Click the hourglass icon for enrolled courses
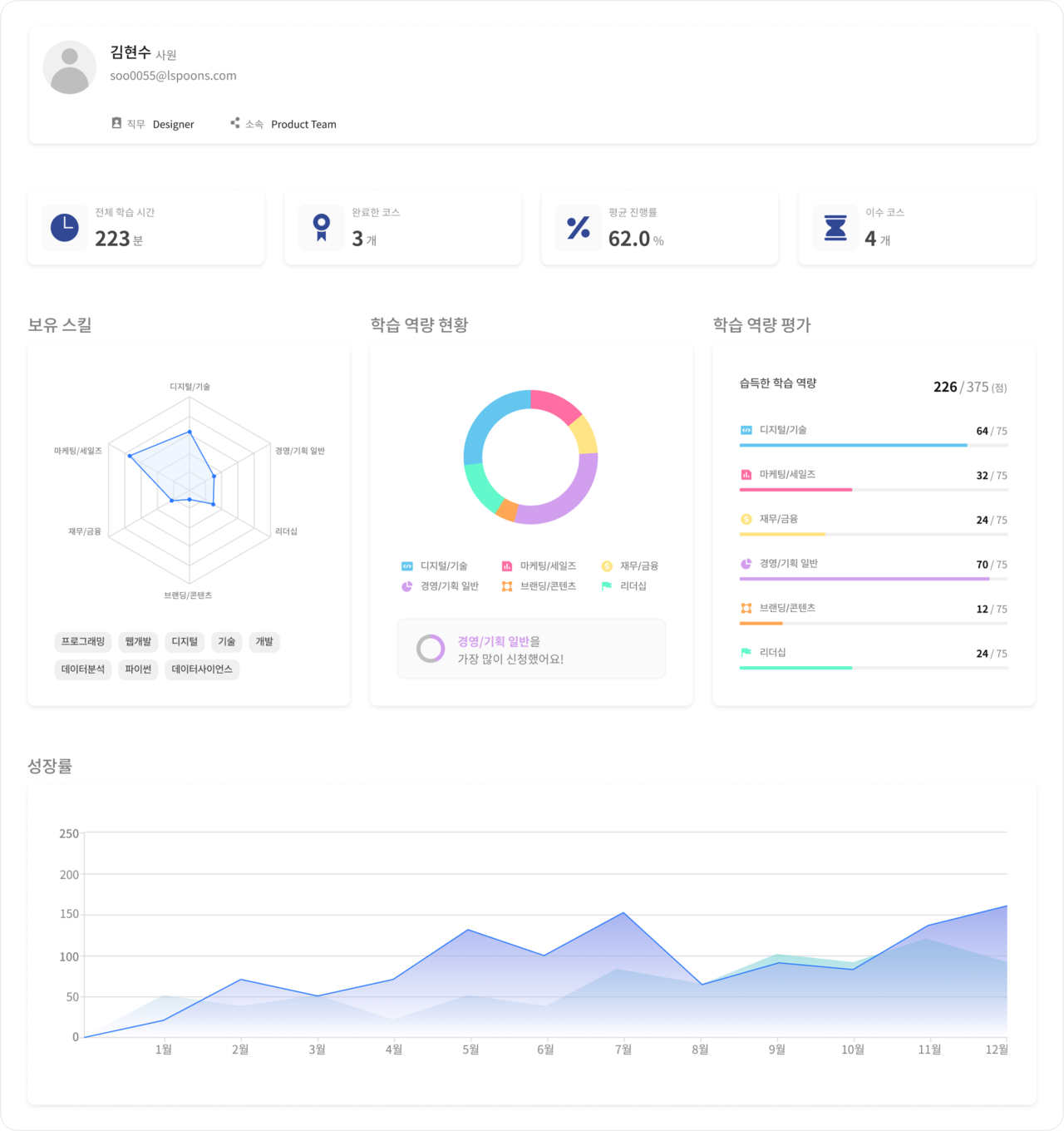This screenshot has width=1064, height=1131. click(835, 228)
